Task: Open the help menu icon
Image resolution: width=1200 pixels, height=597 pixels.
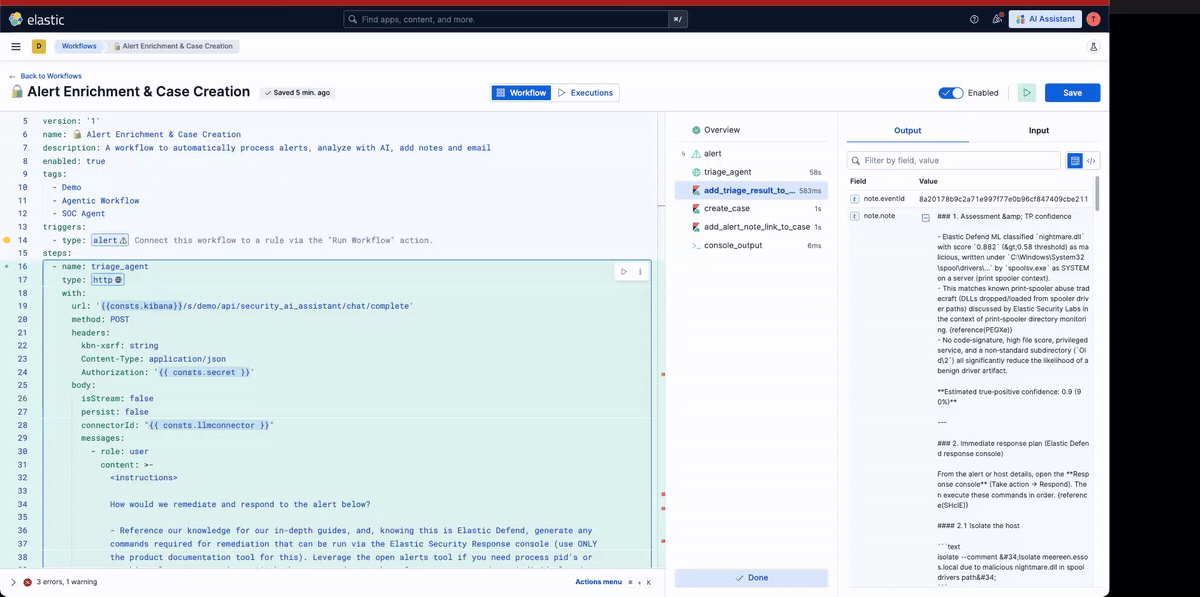Action: (x=974, y=19)
